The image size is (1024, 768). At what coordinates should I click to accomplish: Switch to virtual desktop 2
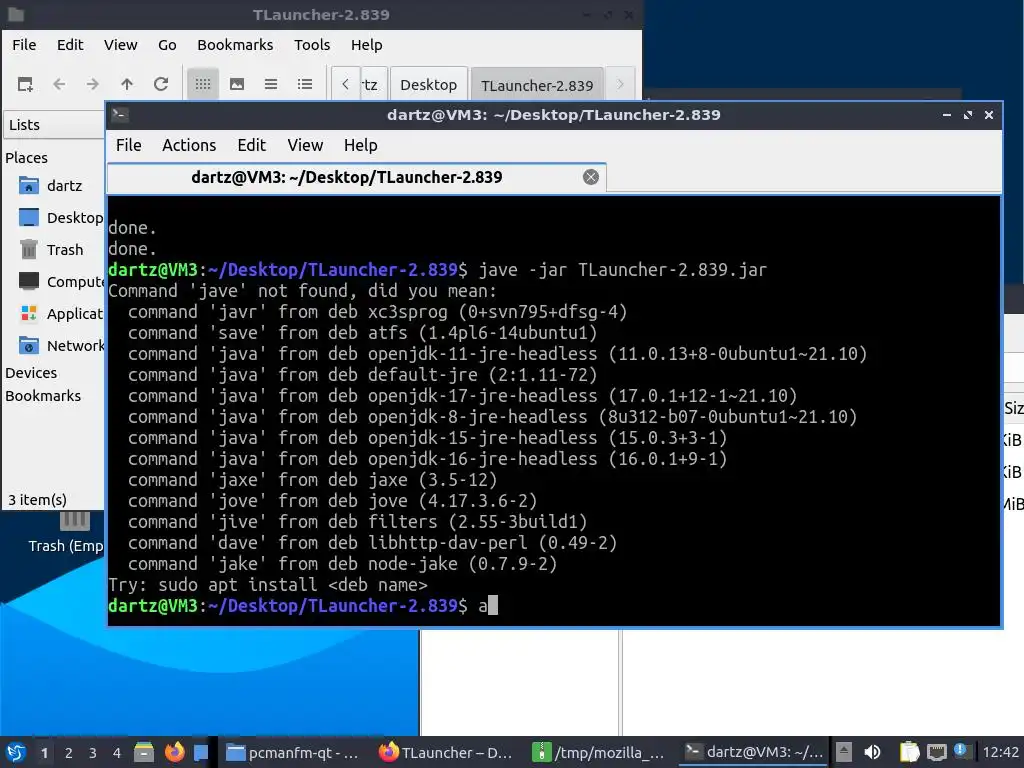[x=69, y=753]
